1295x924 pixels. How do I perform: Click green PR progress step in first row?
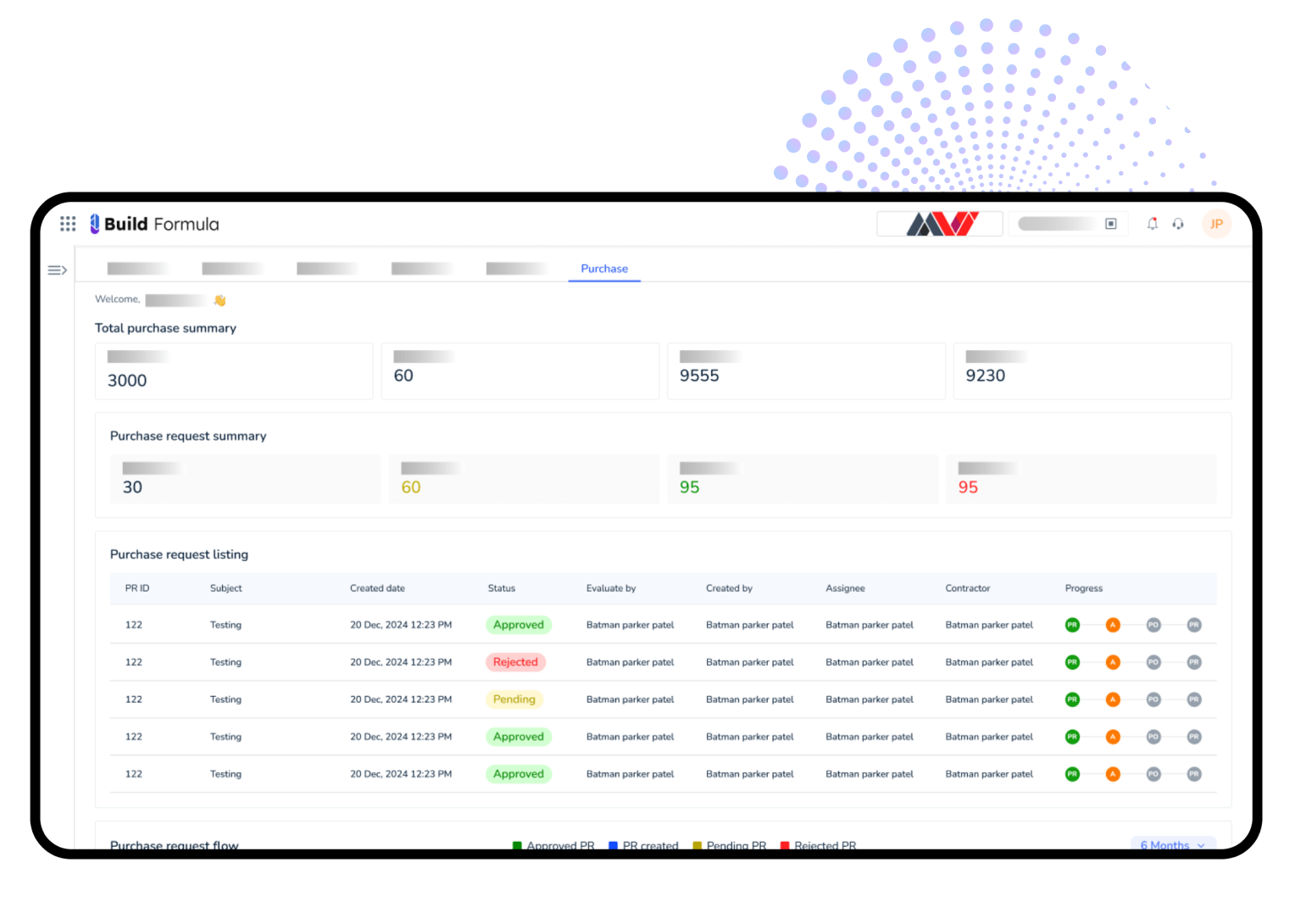click(1072, 625)
